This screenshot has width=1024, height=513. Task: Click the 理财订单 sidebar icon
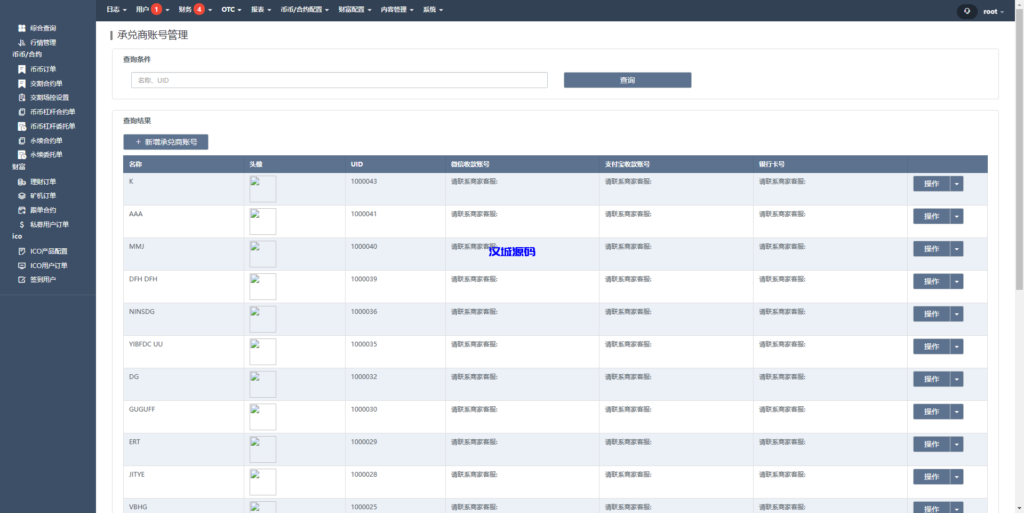[x=22, y=182]
